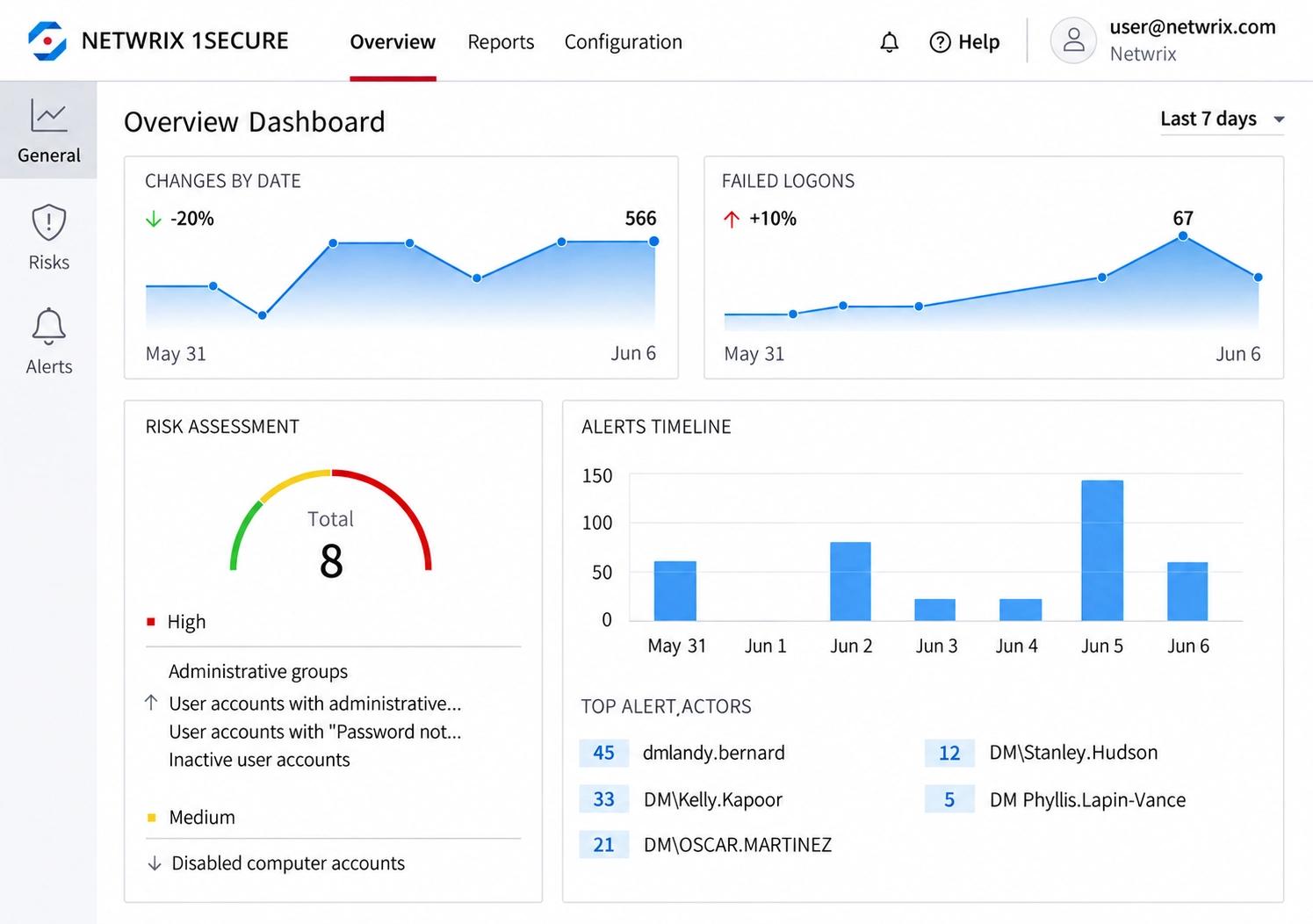Click the Jun 2 bar in Alerts Timeline
1313x924 pixels.
850,581
